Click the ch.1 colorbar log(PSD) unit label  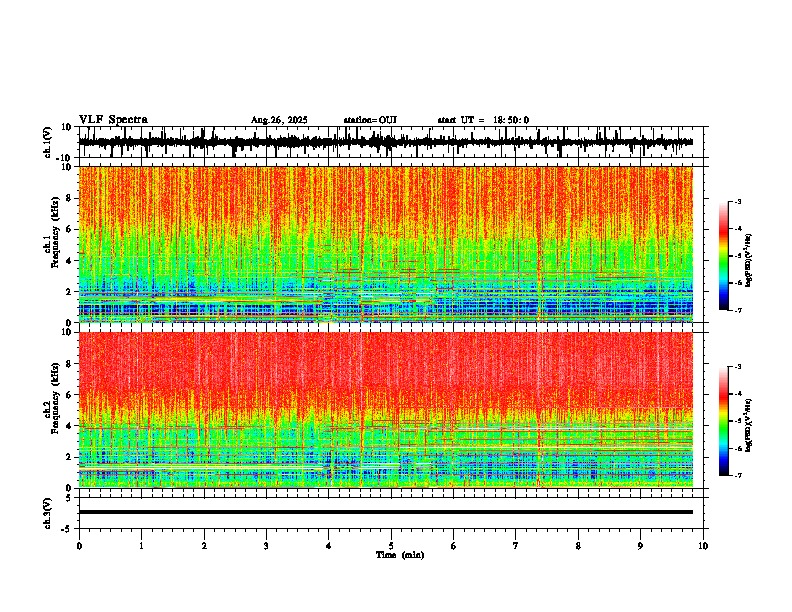click(x=748, y=261)
